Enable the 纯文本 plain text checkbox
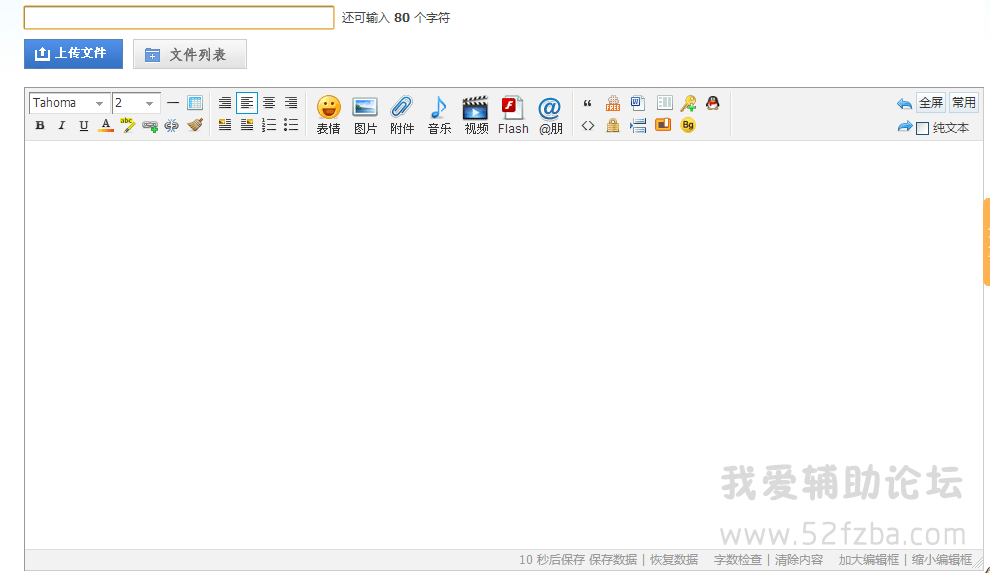The height and width of the screenshot is (573, 990). point(922,128)
